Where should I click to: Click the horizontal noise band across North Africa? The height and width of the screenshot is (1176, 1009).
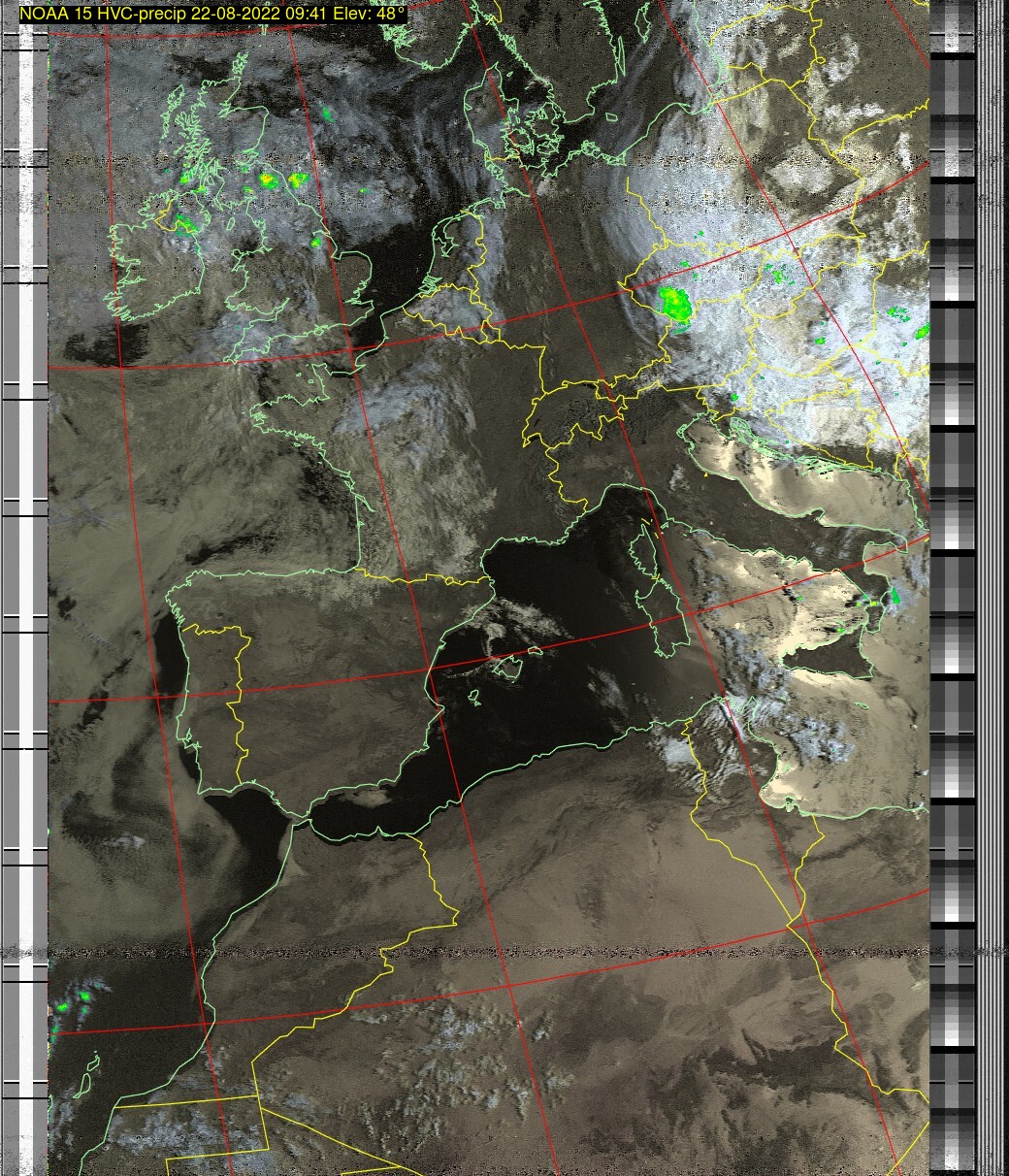(485, 952)
